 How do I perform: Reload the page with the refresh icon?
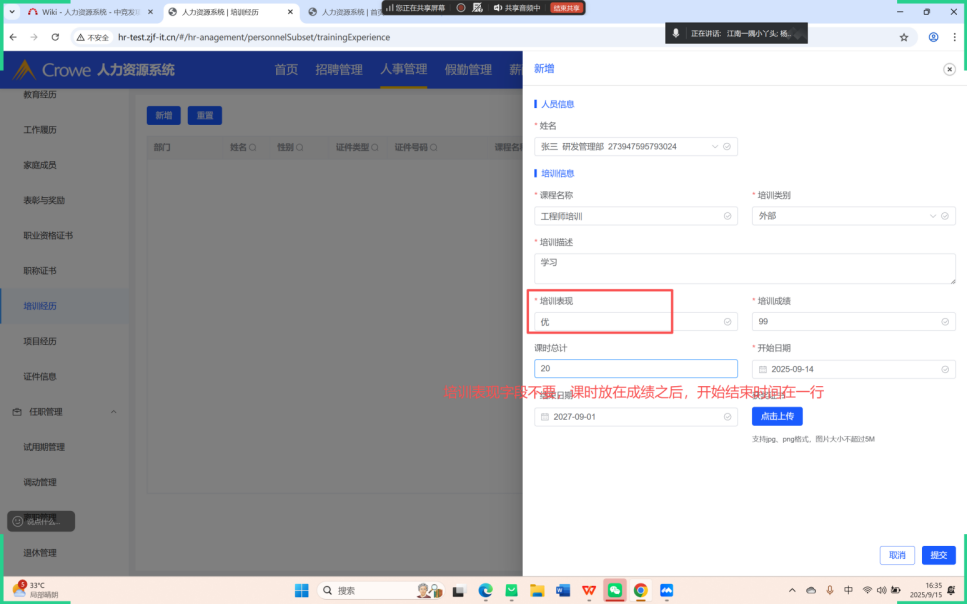[55, 37]
